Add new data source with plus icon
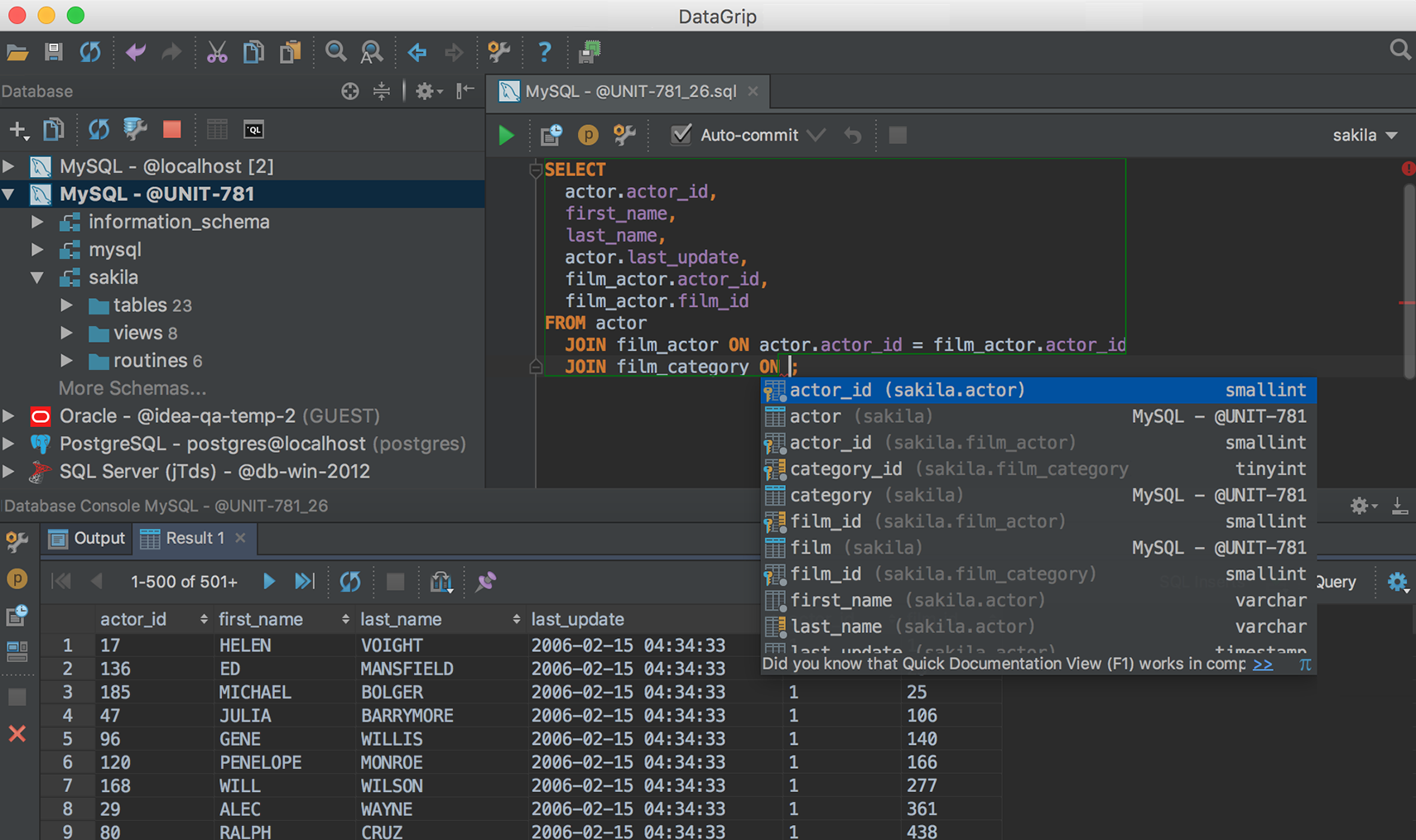Screen dimensions: 1416x840 point(18,129)
